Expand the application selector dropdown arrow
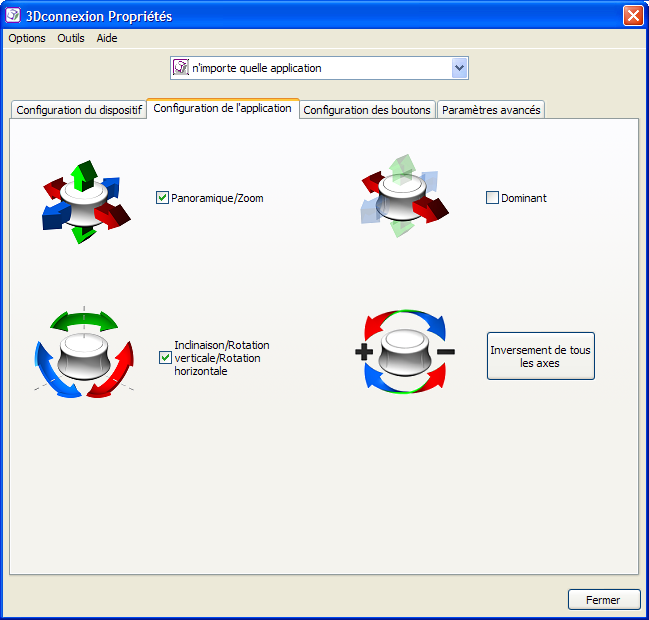The height and width of the screenshot is (620, 649). (x=459, y=68)
